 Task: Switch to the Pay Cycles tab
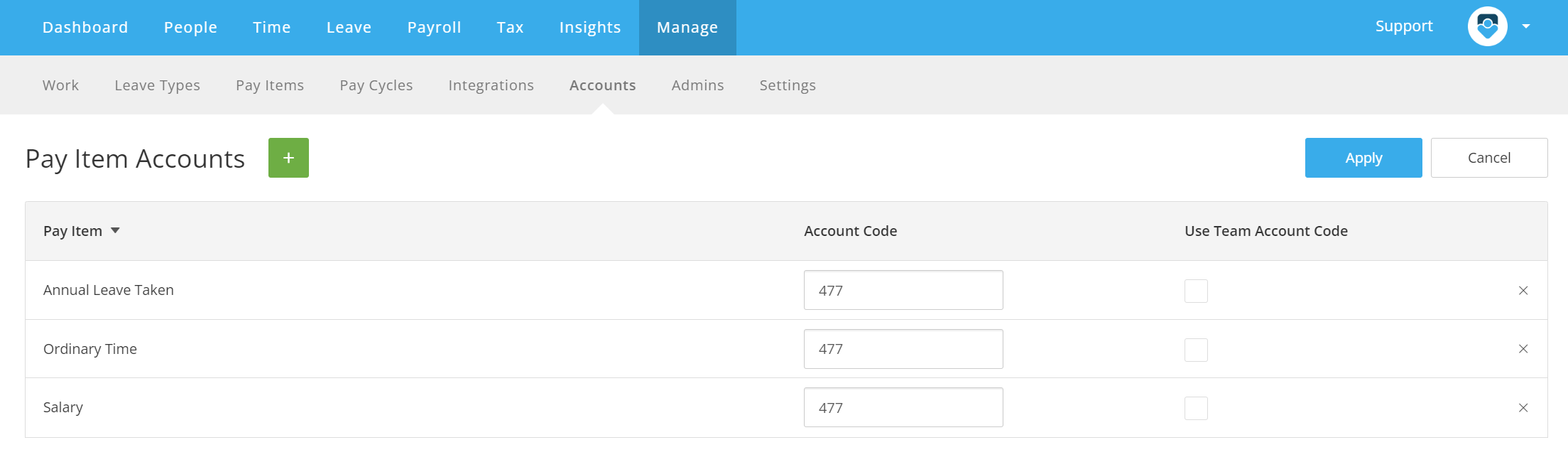[x=376, y=85]
